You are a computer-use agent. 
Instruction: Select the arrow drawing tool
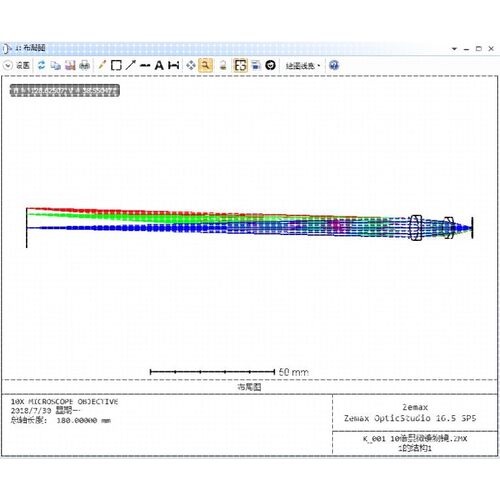pyautogui.click(x=130, y=65)
